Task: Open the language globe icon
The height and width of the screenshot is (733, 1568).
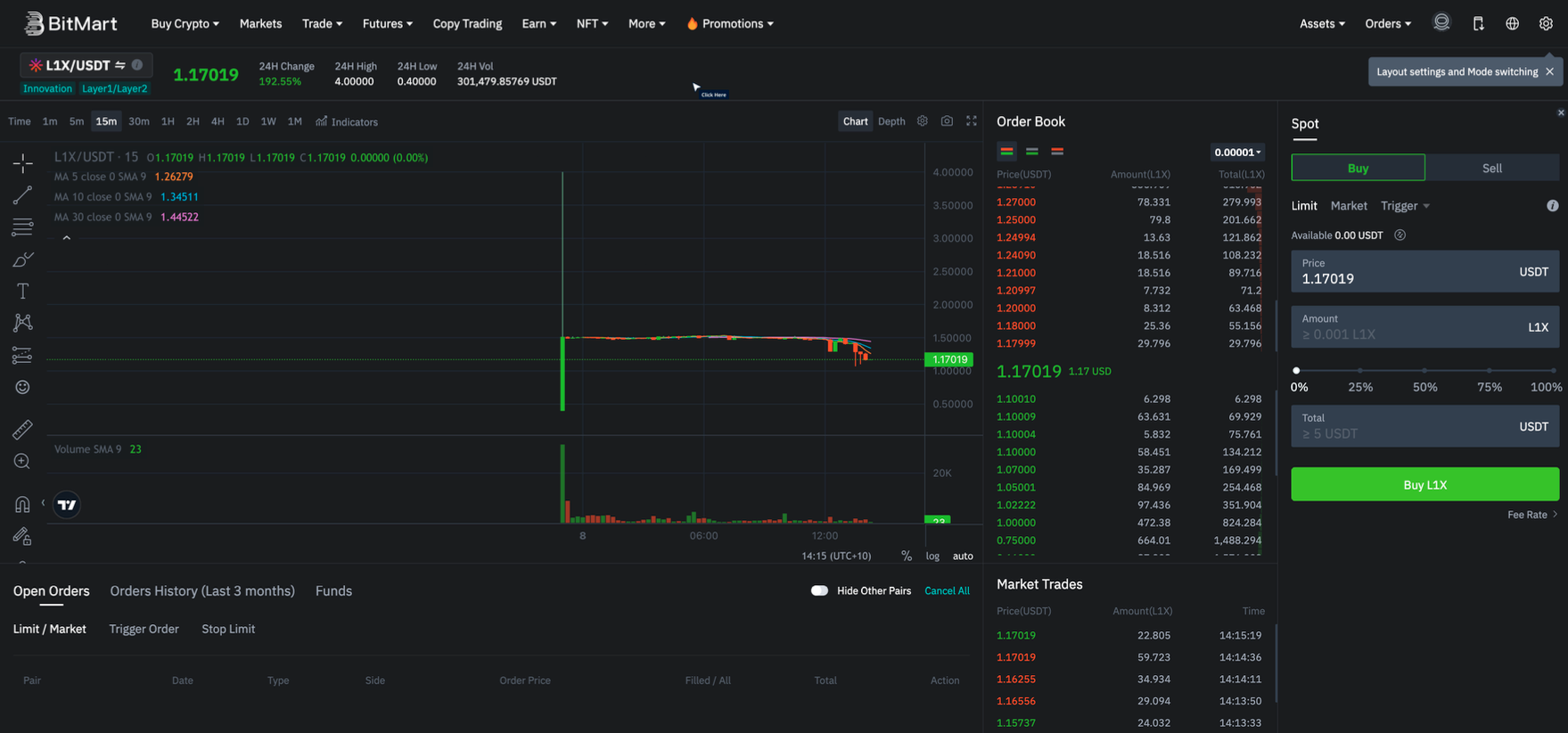Action: pyautogui.click(x=1513, y=24)
